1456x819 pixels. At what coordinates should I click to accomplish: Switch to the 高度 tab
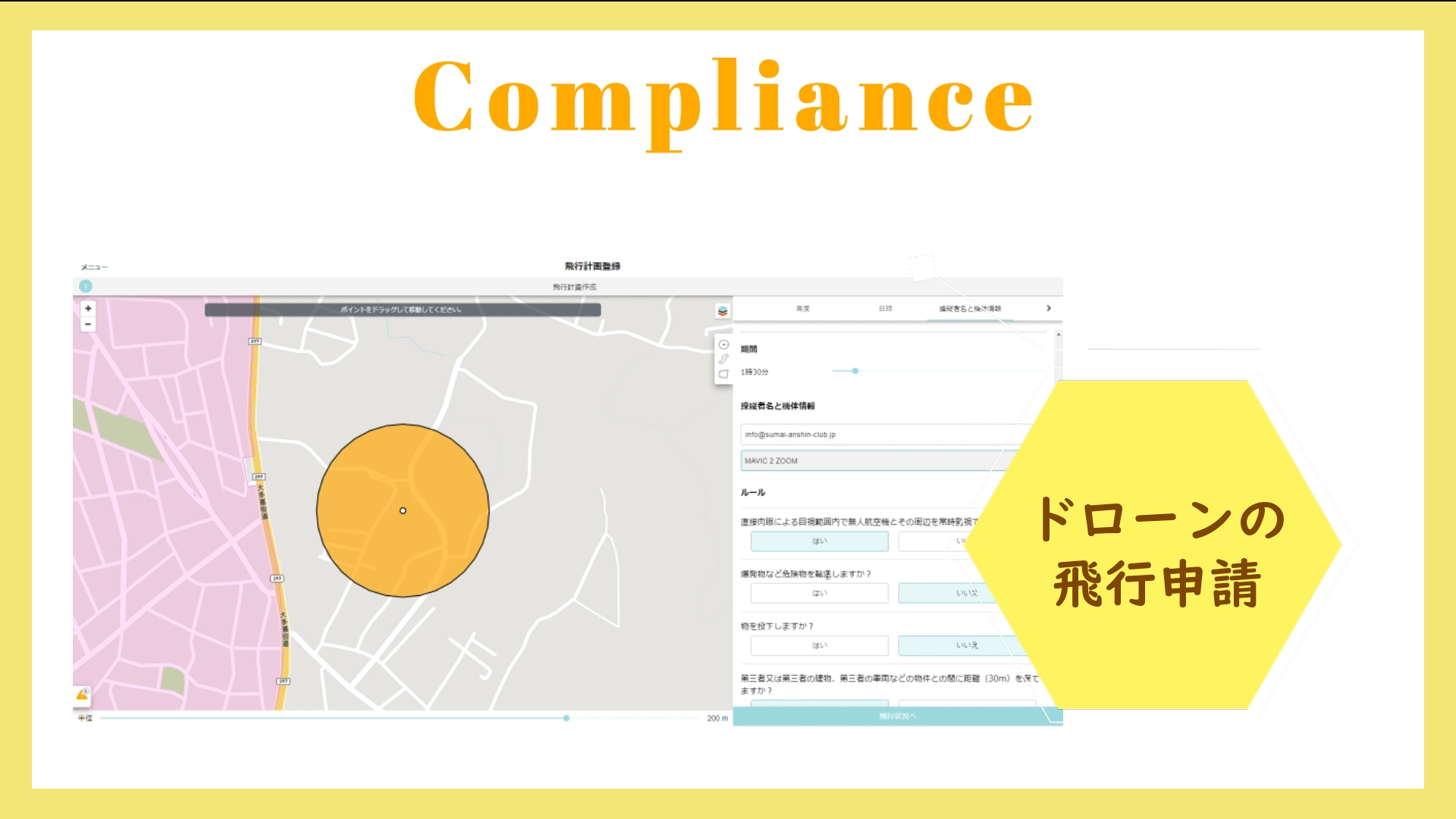(803, 309)
